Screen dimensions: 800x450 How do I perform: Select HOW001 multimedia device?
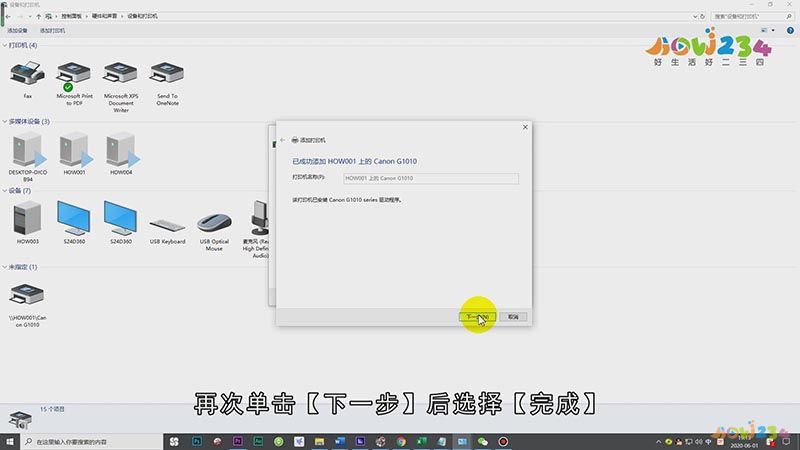[x=74, y=153]
